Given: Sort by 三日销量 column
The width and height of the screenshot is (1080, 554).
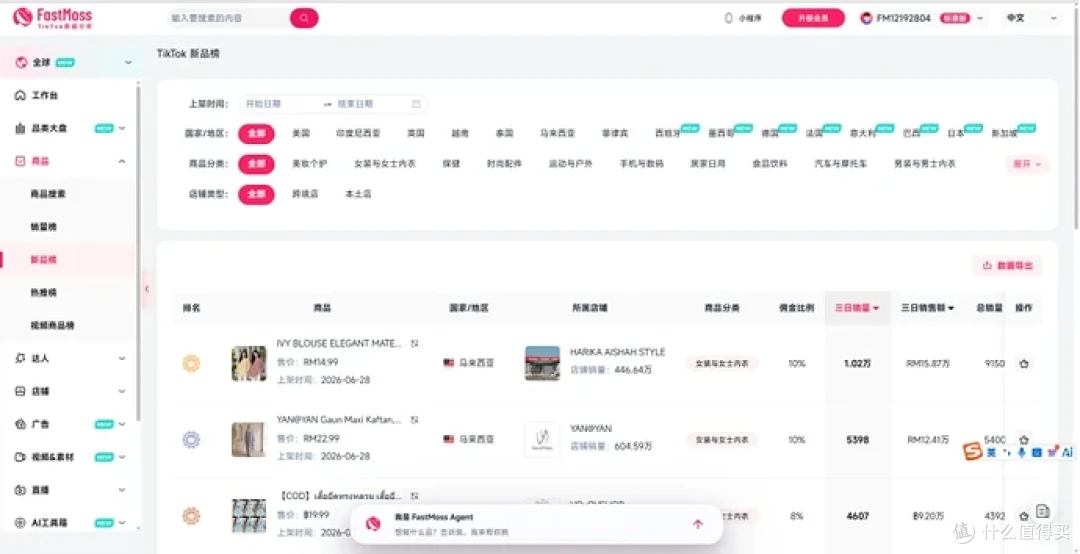Looking at the screenshot, I should [x=857, y=308].
